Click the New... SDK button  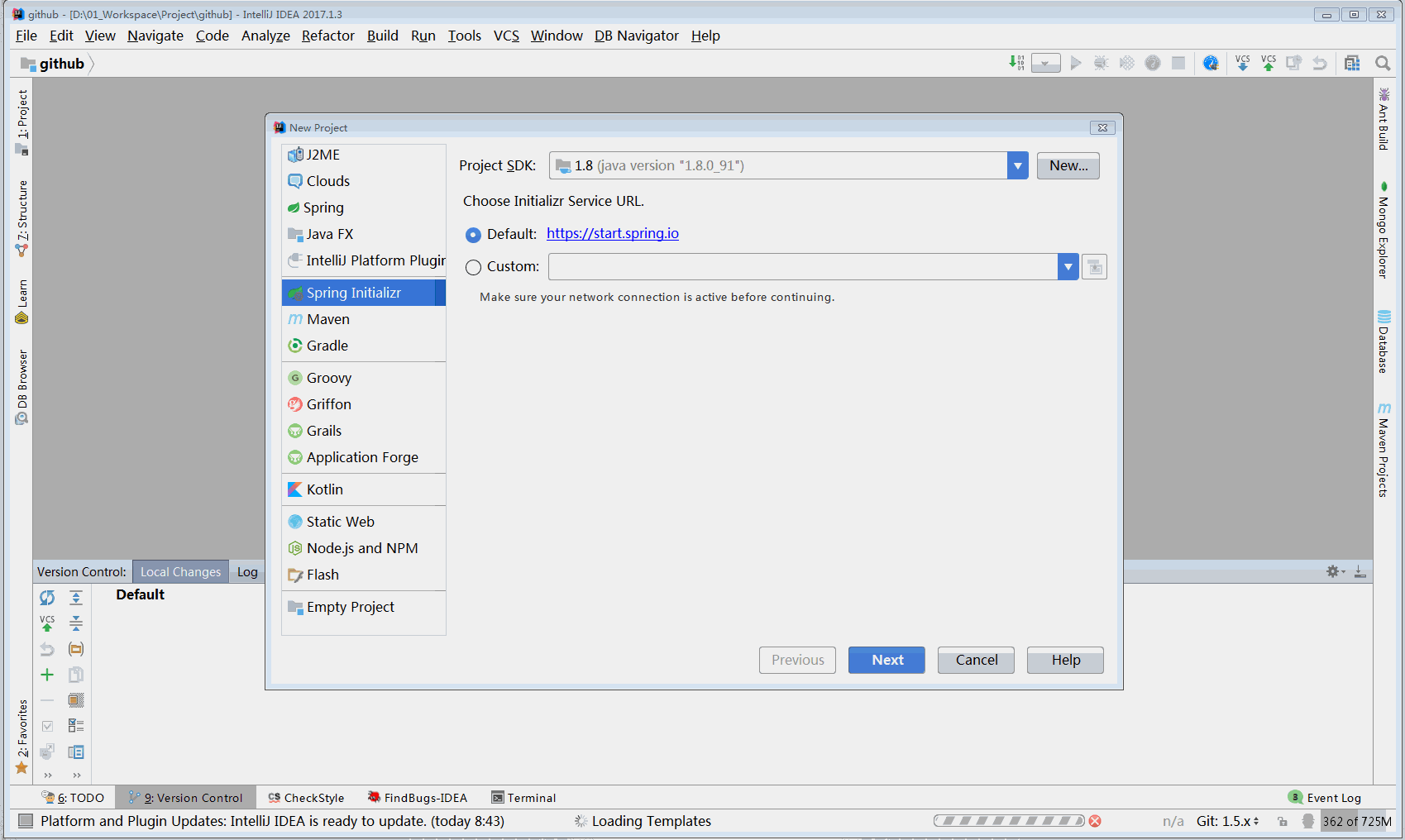(1068, 165)
